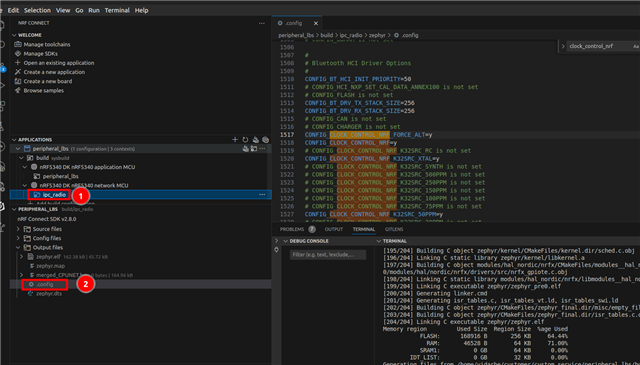
Task: Collapse the build sysbuild node
Action: 22,158
